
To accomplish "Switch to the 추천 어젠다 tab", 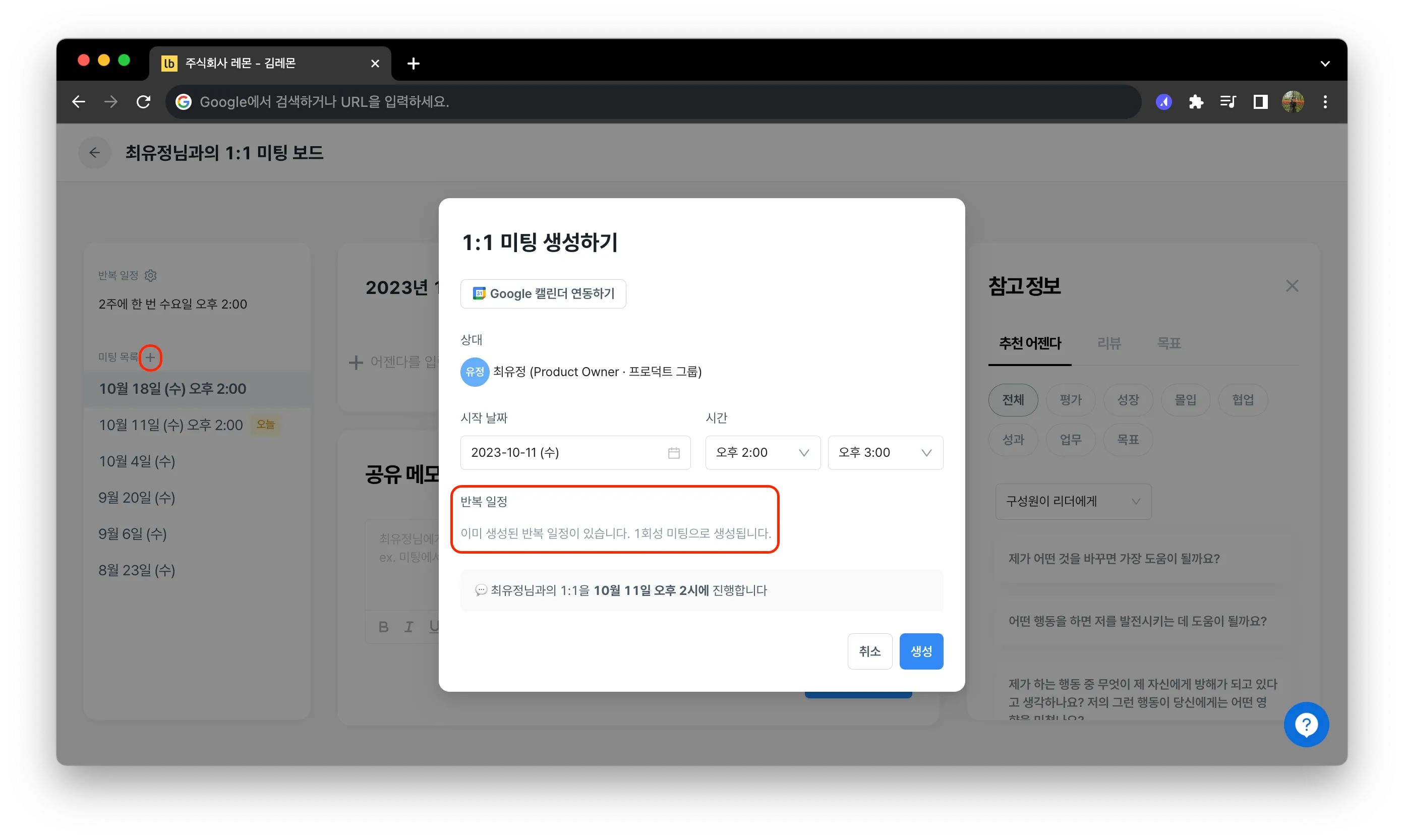I will pyautogui.click(x=1030, y=343).
